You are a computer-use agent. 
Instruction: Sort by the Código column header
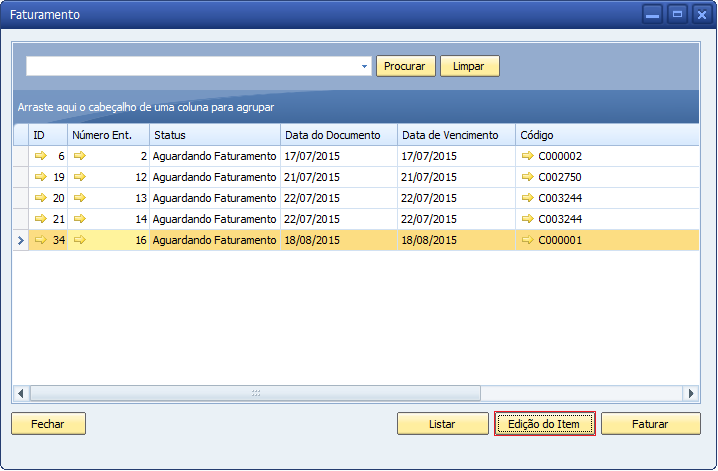pyautogui.click(x=607, y=135)
